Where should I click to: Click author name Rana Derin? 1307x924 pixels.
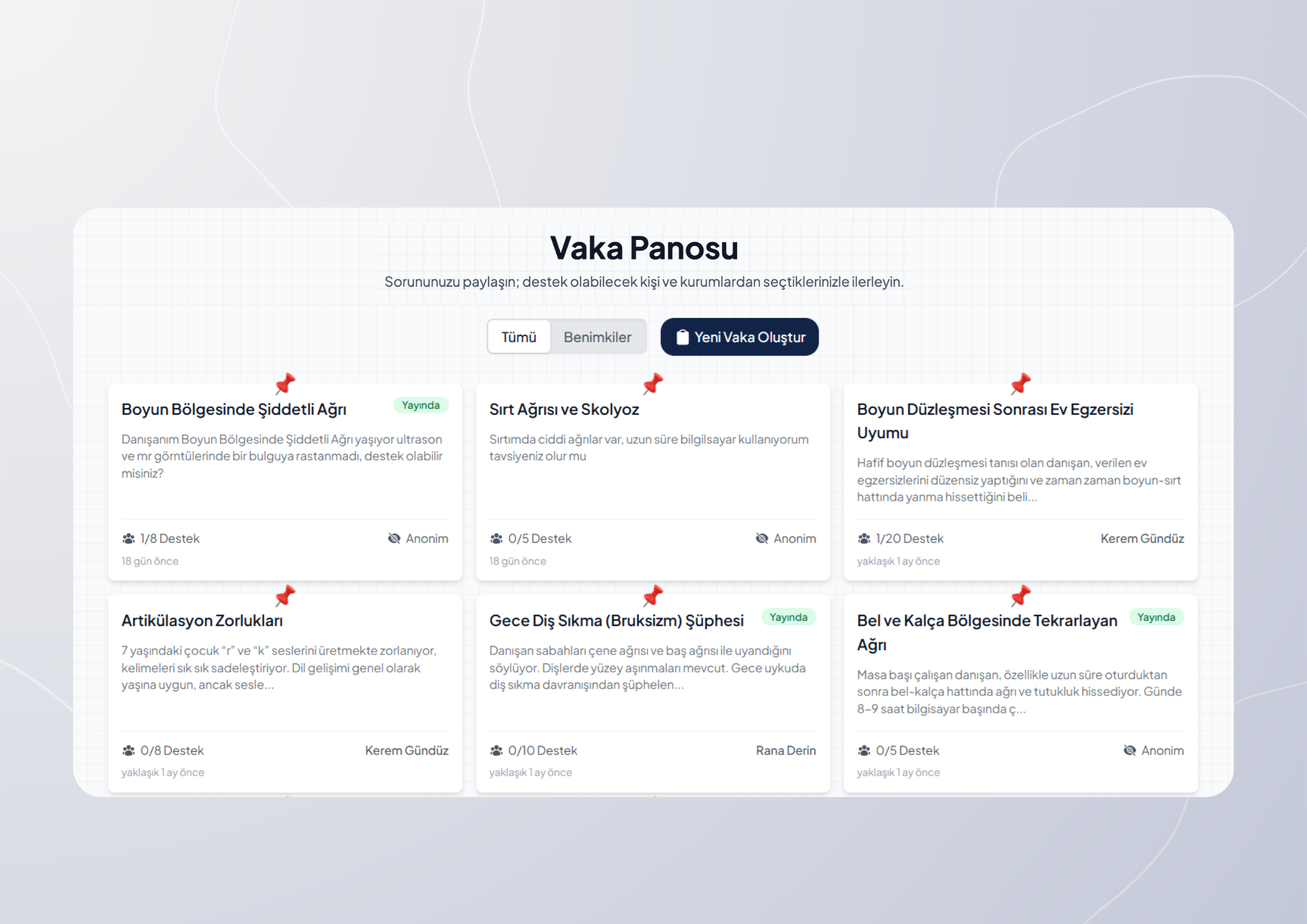click(x=785, y=750)
